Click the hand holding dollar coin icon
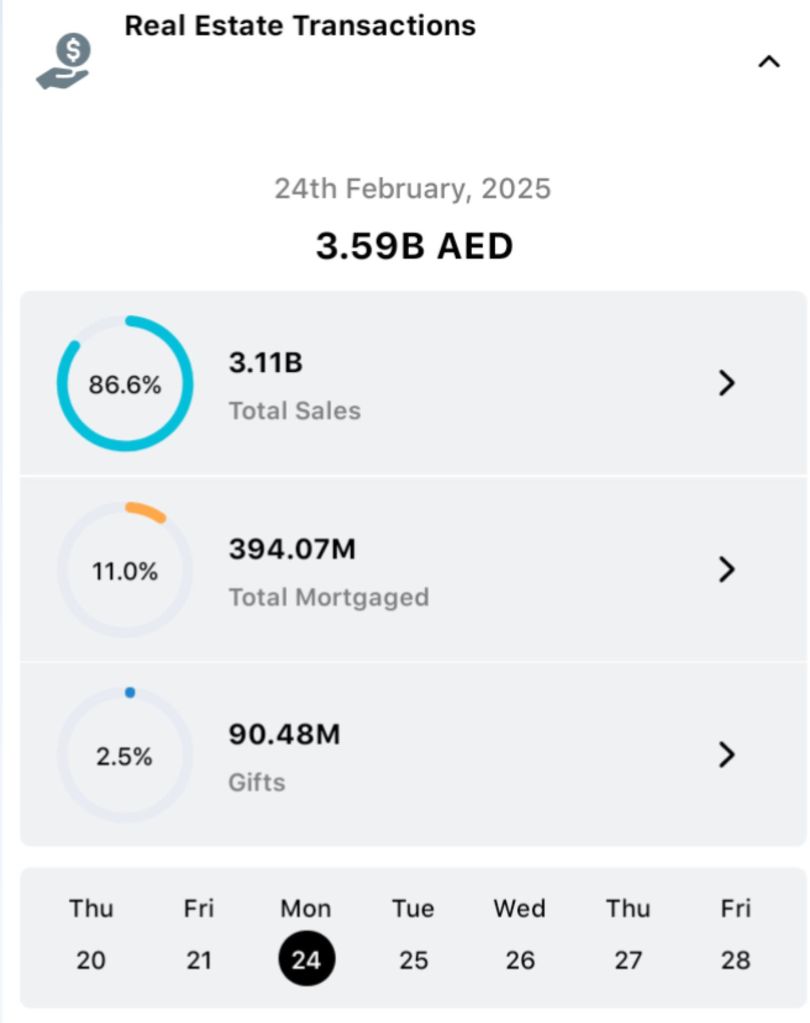This screenshot has width=810, height=1023. click(64, 62)
